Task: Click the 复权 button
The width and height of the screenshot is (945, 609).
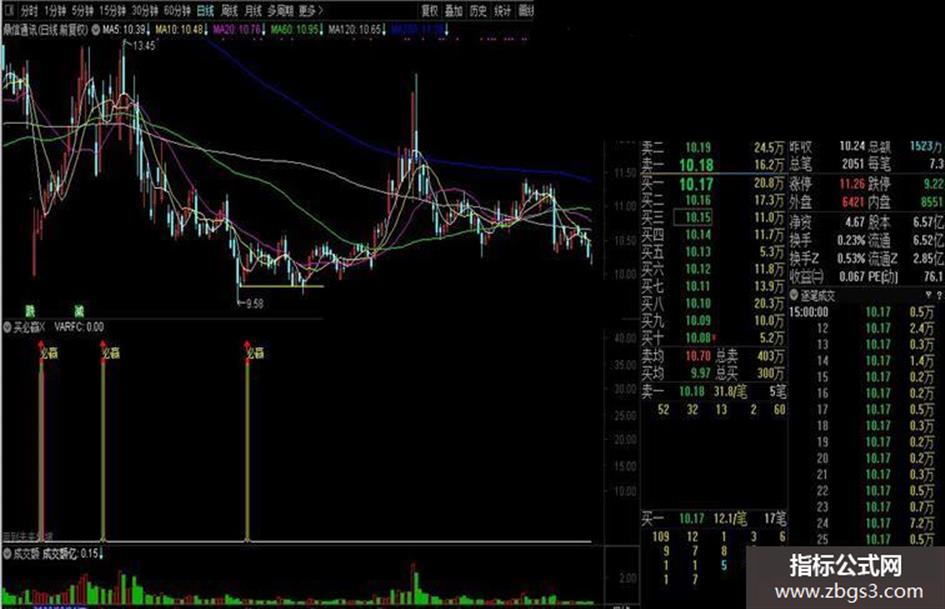Action: pyautogui.click(x=430, y=10)
